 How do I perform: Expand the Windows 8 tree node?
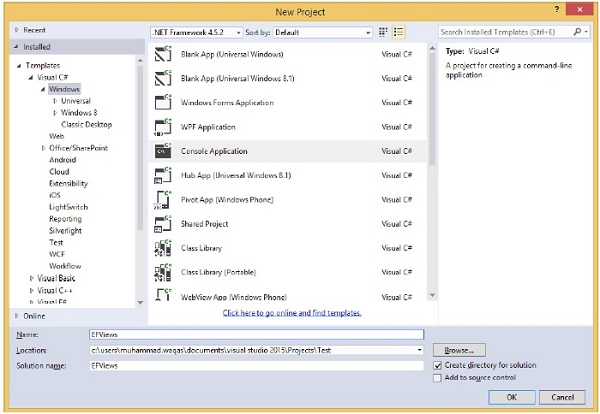coord(55,112)
